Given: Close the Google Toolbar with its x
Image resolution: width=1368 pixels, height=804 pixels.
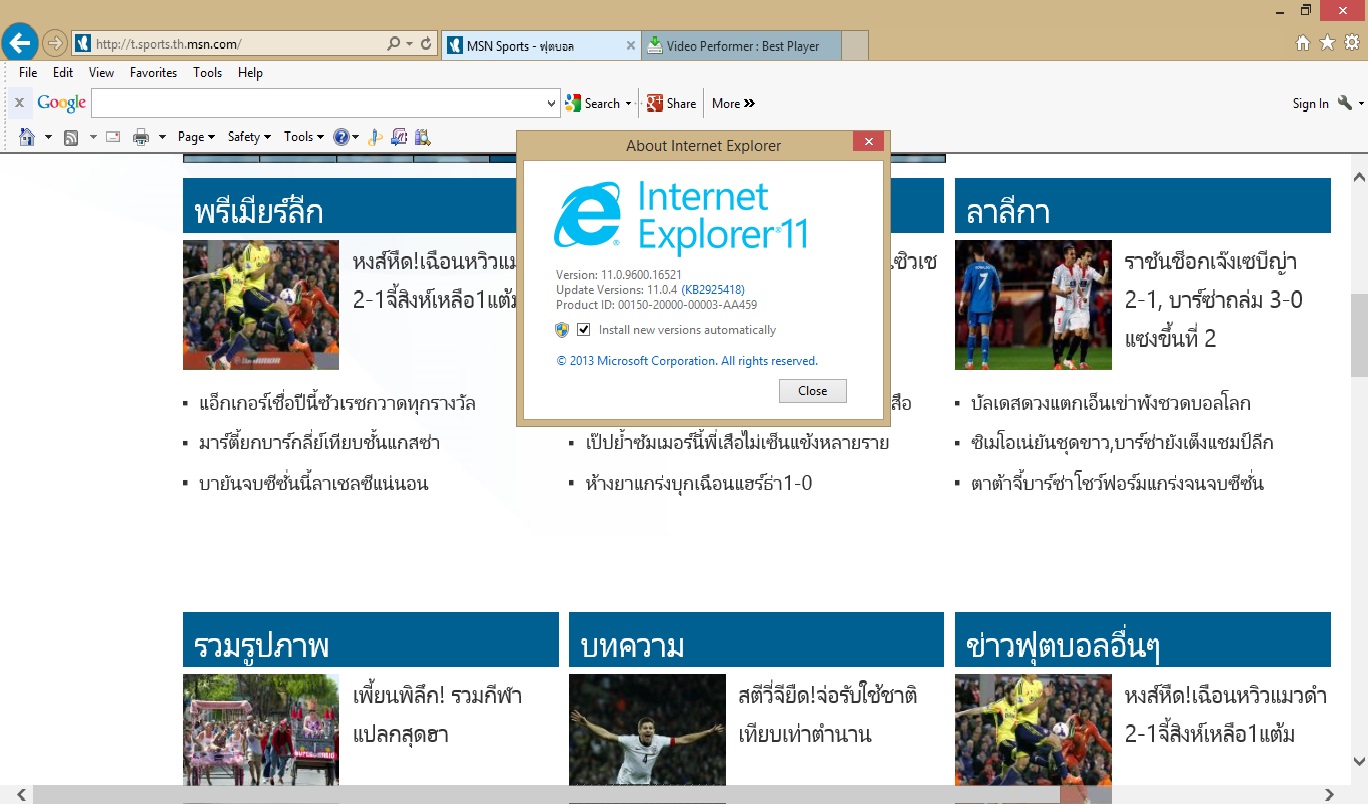Looking at the screenshot, I should [19, 103].
